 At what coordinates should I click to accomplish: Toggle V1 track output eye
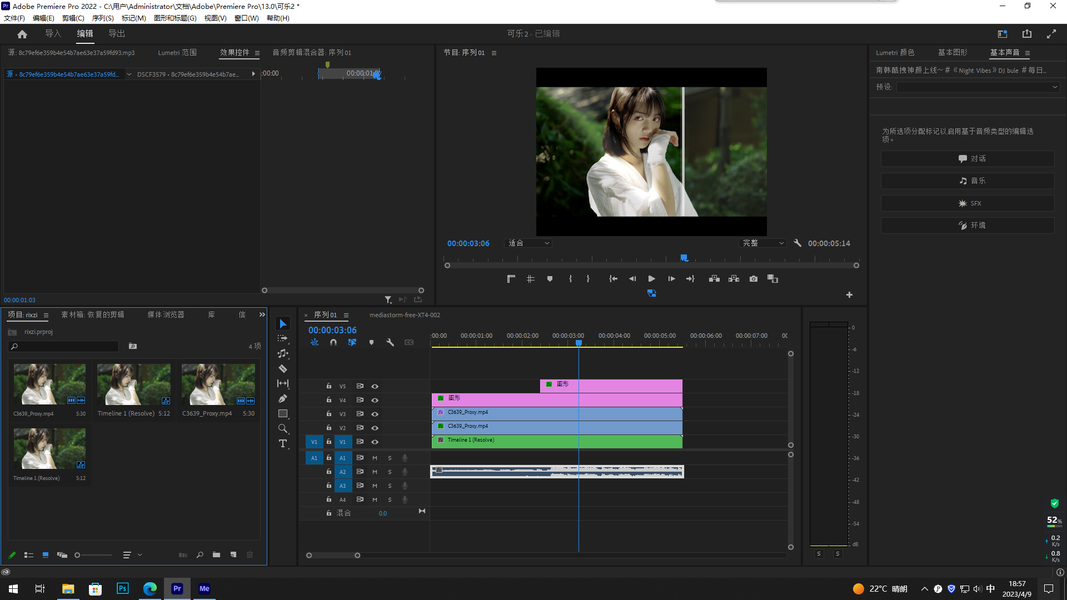[x=375, y=441]
